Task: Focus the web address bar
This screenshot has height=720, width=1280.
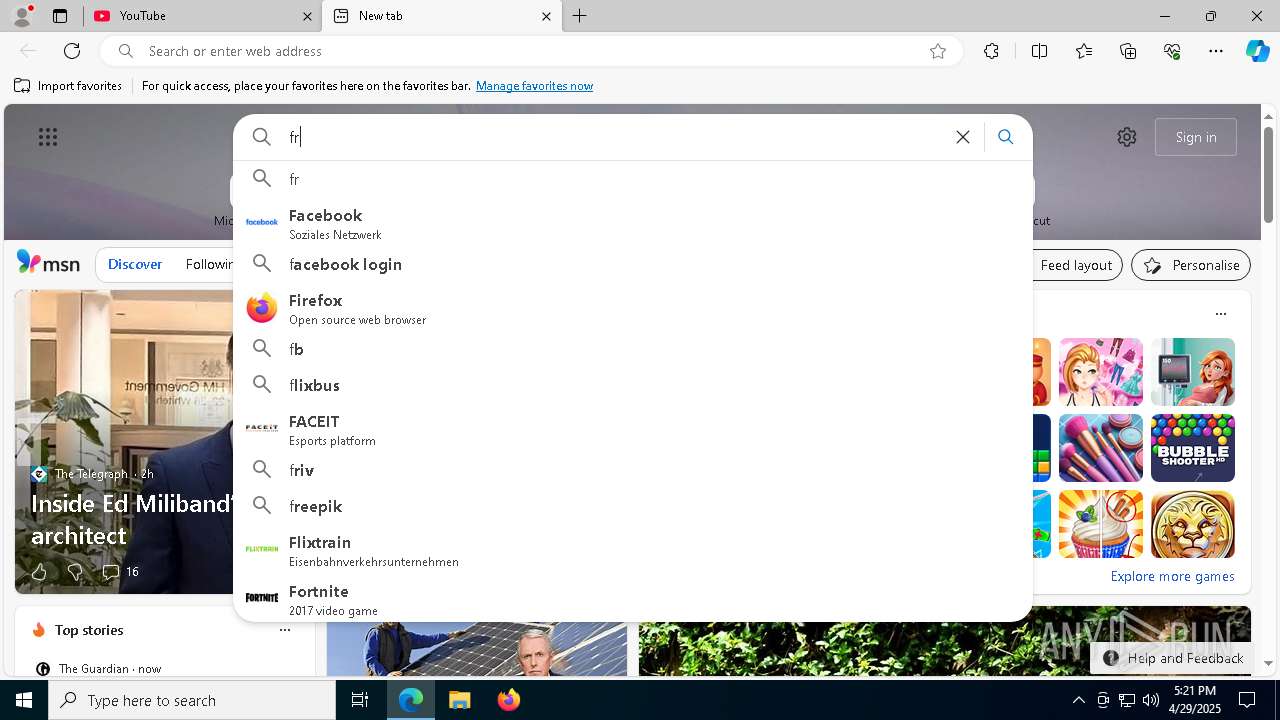Action: pyautogui.click(x=530, y=51)
